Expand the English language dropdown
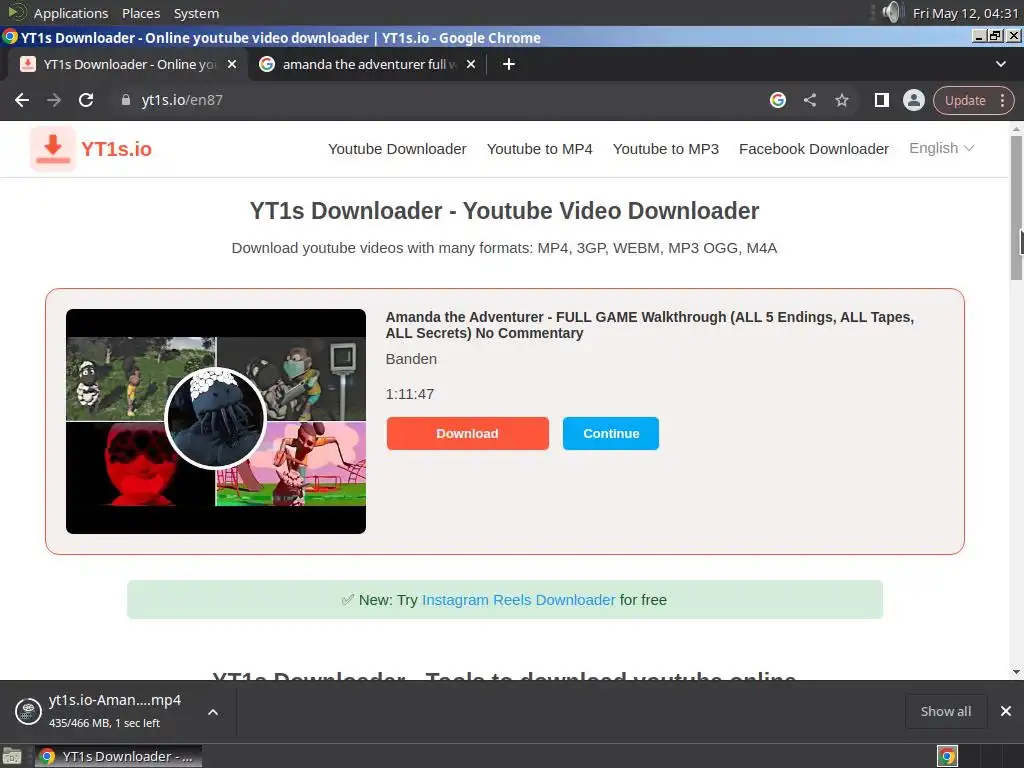This screenshot has height=768, width=1024. pyautogui.click(x=942, y=148)
